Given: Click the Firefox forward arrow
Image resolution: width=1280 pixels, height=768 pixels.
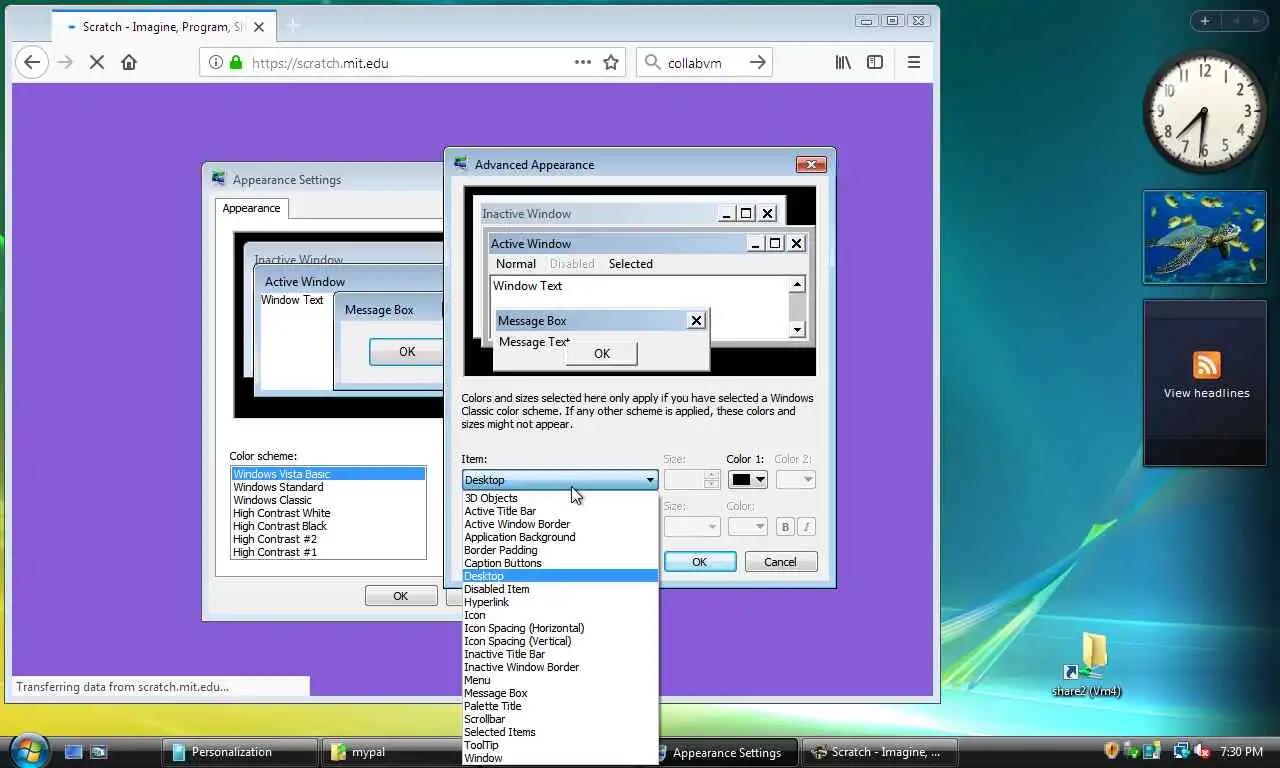Looking at the screenshot, I should point(65,62).
